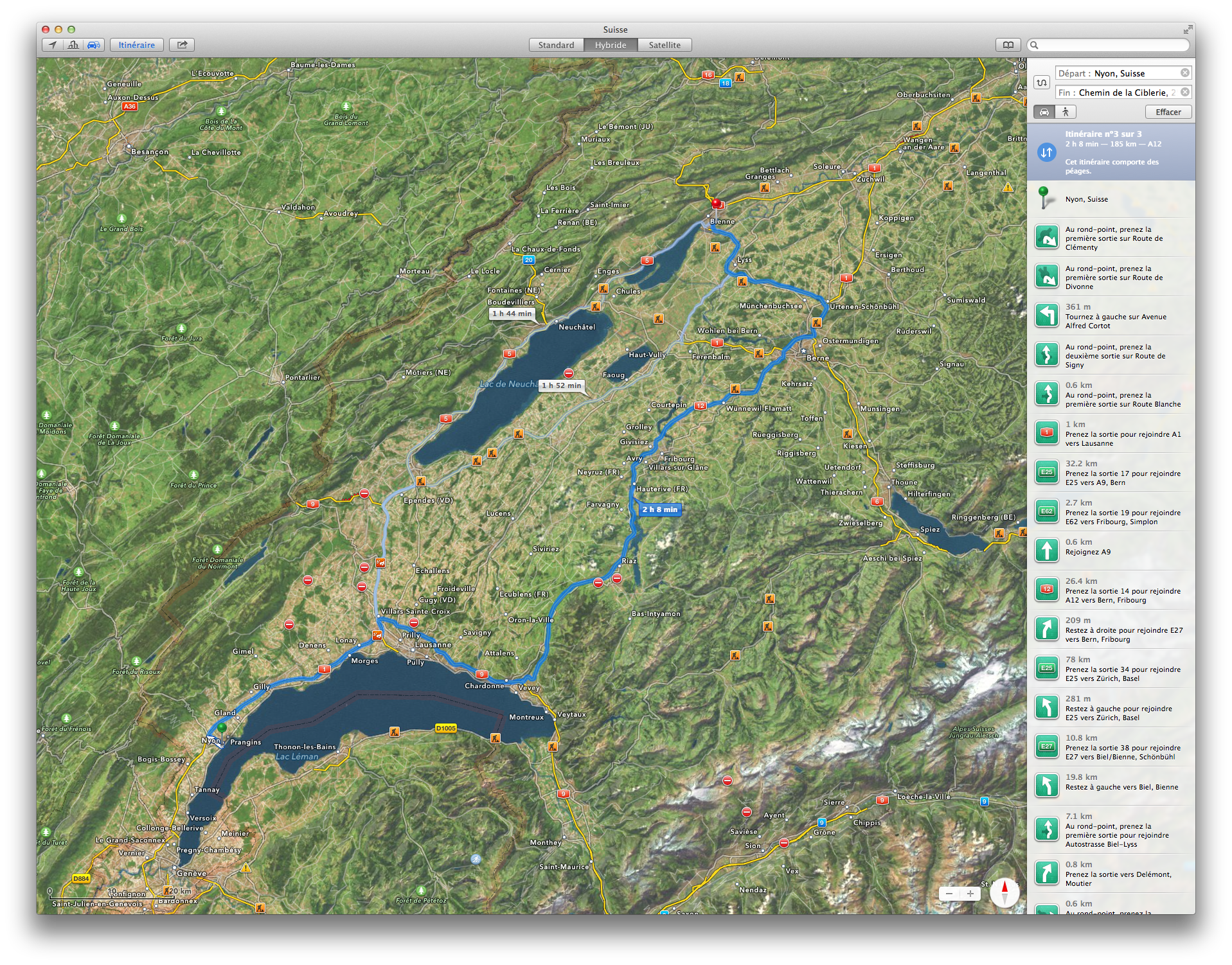The width and height of the screenshot is (1232, 965).
Task: Click the zoom out minus button
Action: pos(949,894)
